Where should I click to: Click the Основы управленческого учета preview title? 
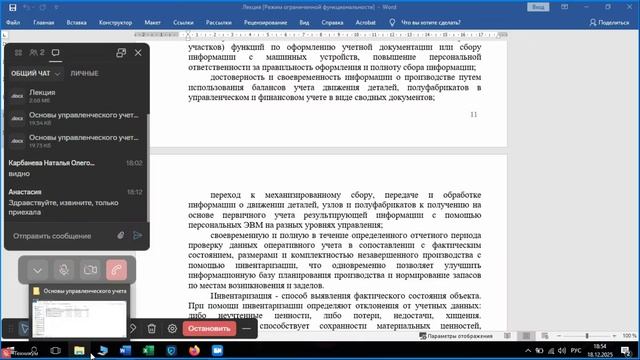click(x=85, y=291)
